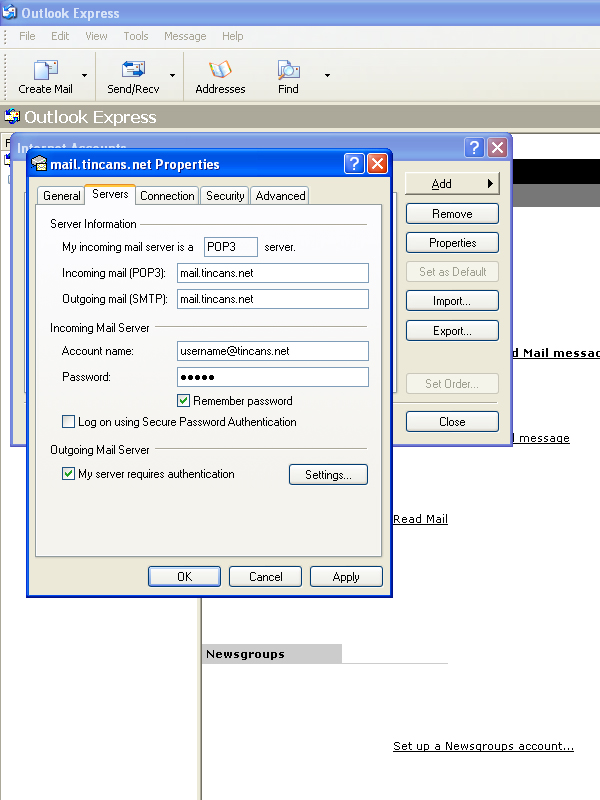Confirm with the OK button

click(x=184, y=577)
